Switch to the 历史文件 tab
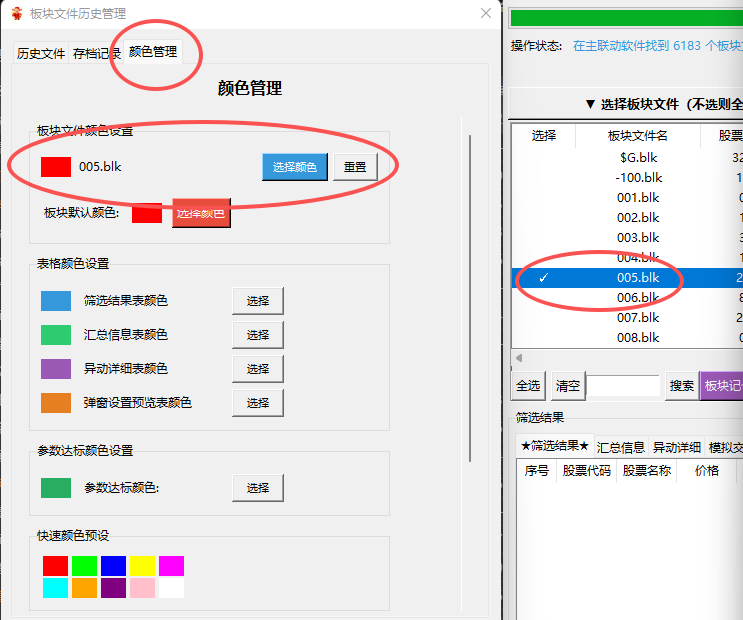The image size is (743, 620). pyautogui.click(x=41, y=53)
